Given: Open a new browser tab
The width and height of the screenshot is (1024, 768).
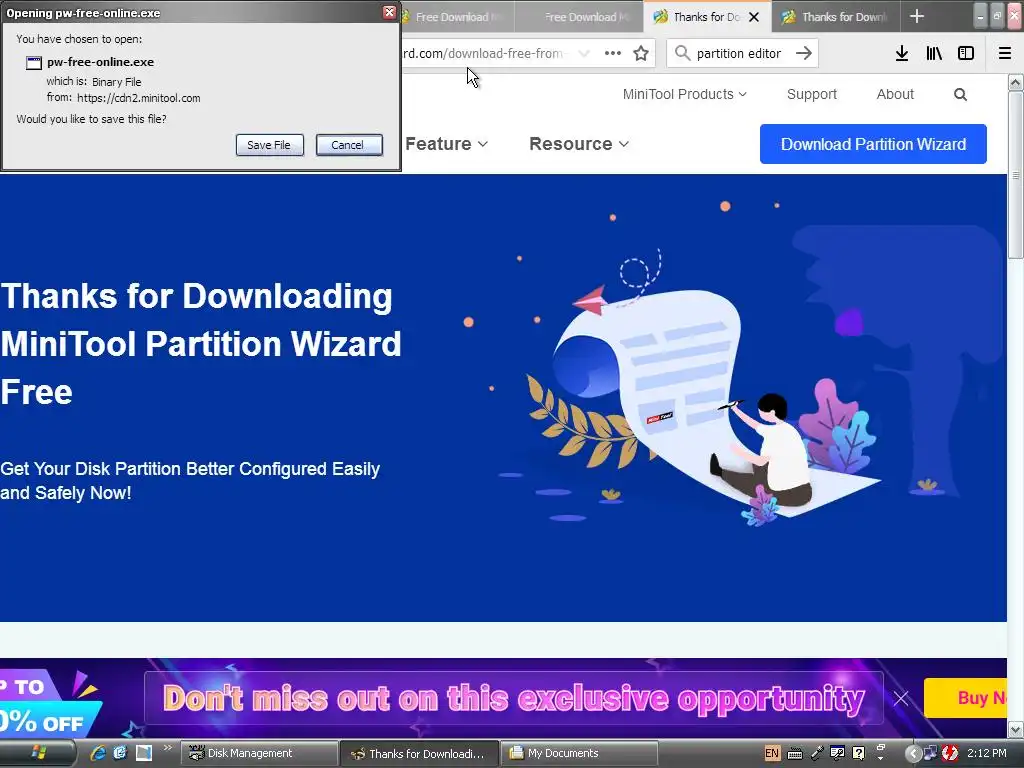Looking at the screenshot, I should point(917,16).
